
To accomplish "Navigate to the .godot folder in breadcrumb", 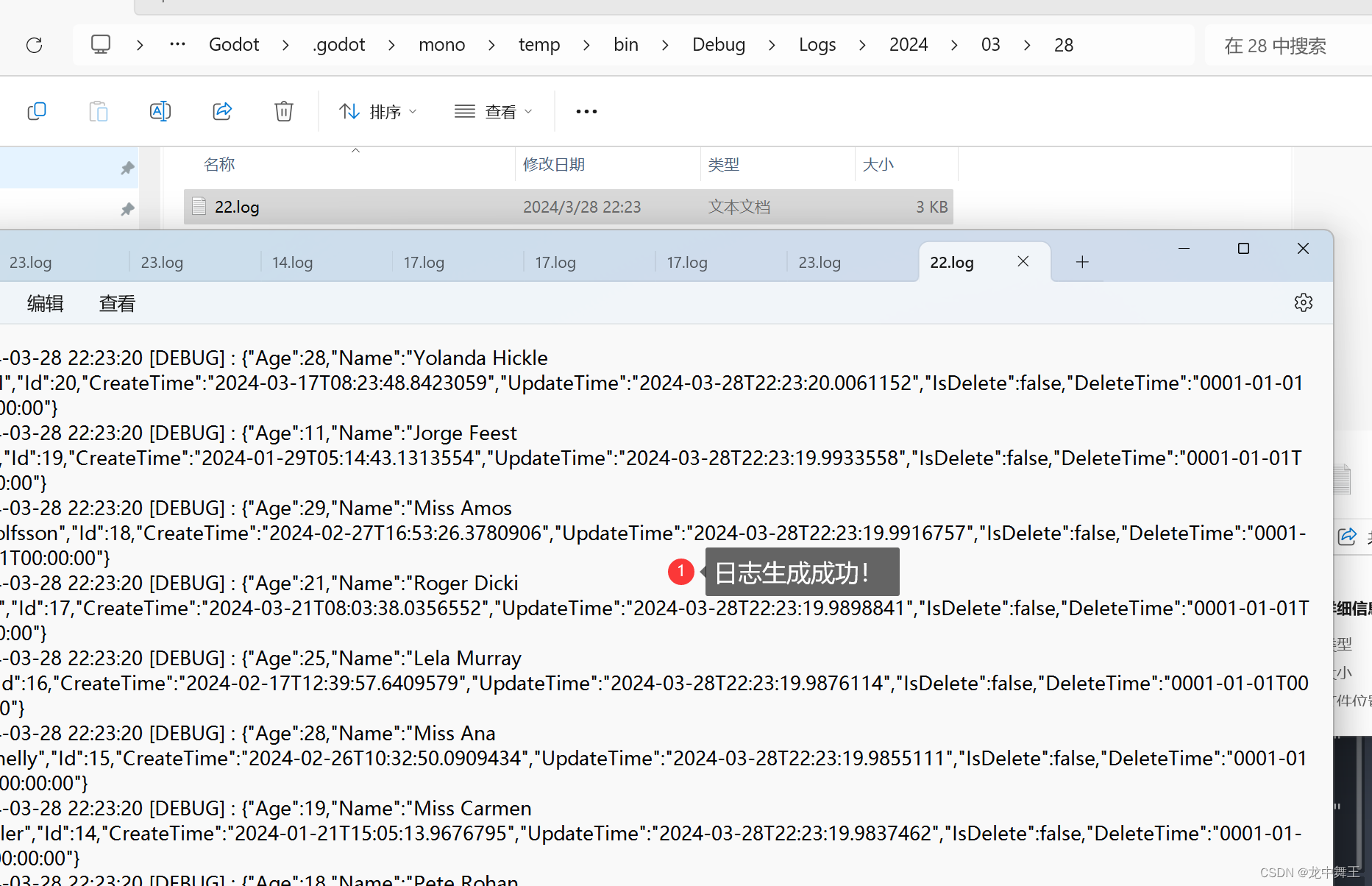I will (x=339, y=45).
